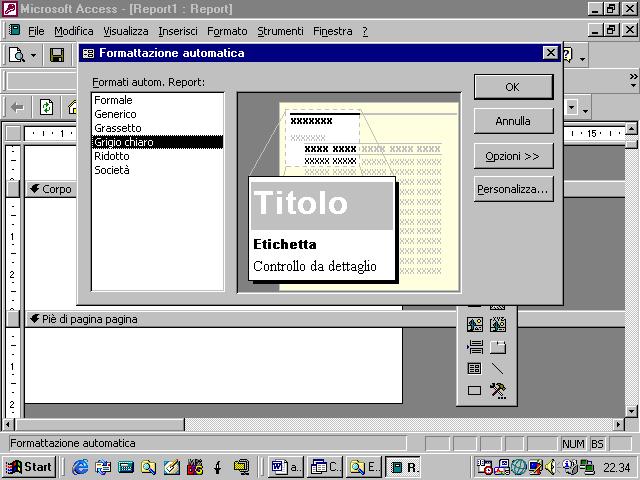
Task: Open the Inserisci menu
Action: tap(178, 31)
